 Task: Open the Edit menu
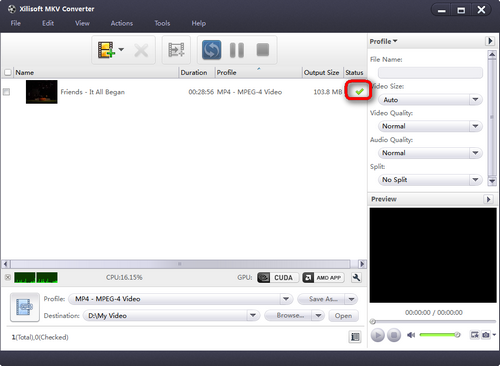[48, 23]
